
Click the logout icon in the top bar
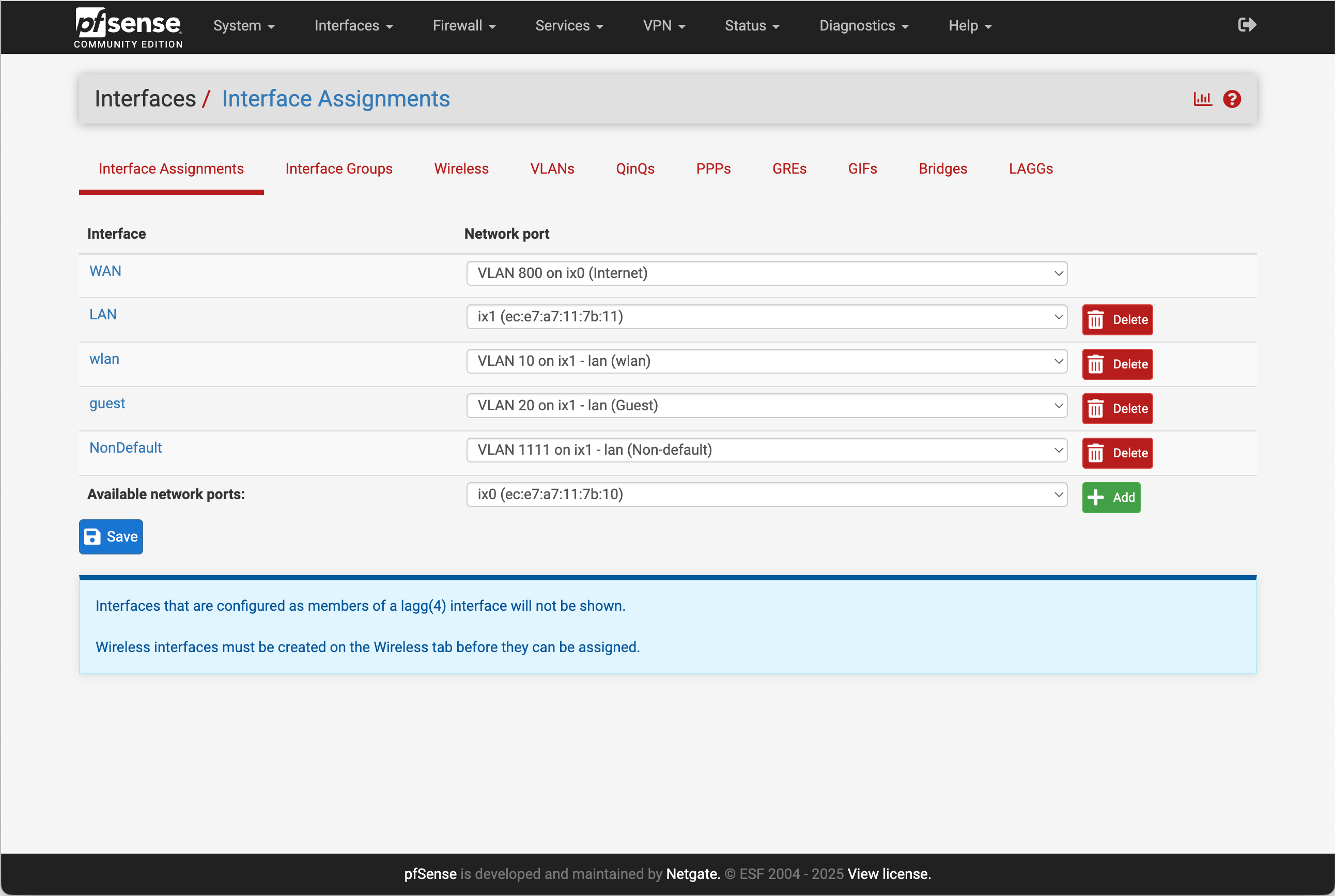point(1247,25)
